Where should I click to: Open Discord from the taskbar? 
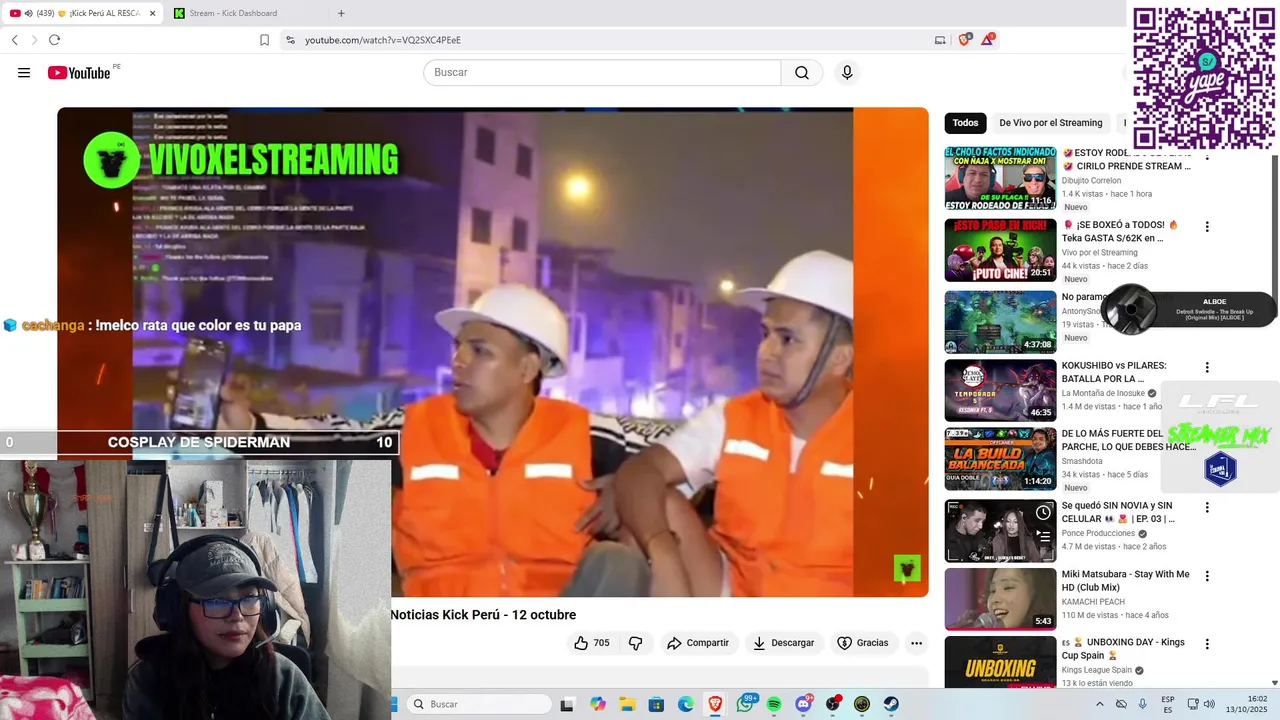[x=803, y=704]
